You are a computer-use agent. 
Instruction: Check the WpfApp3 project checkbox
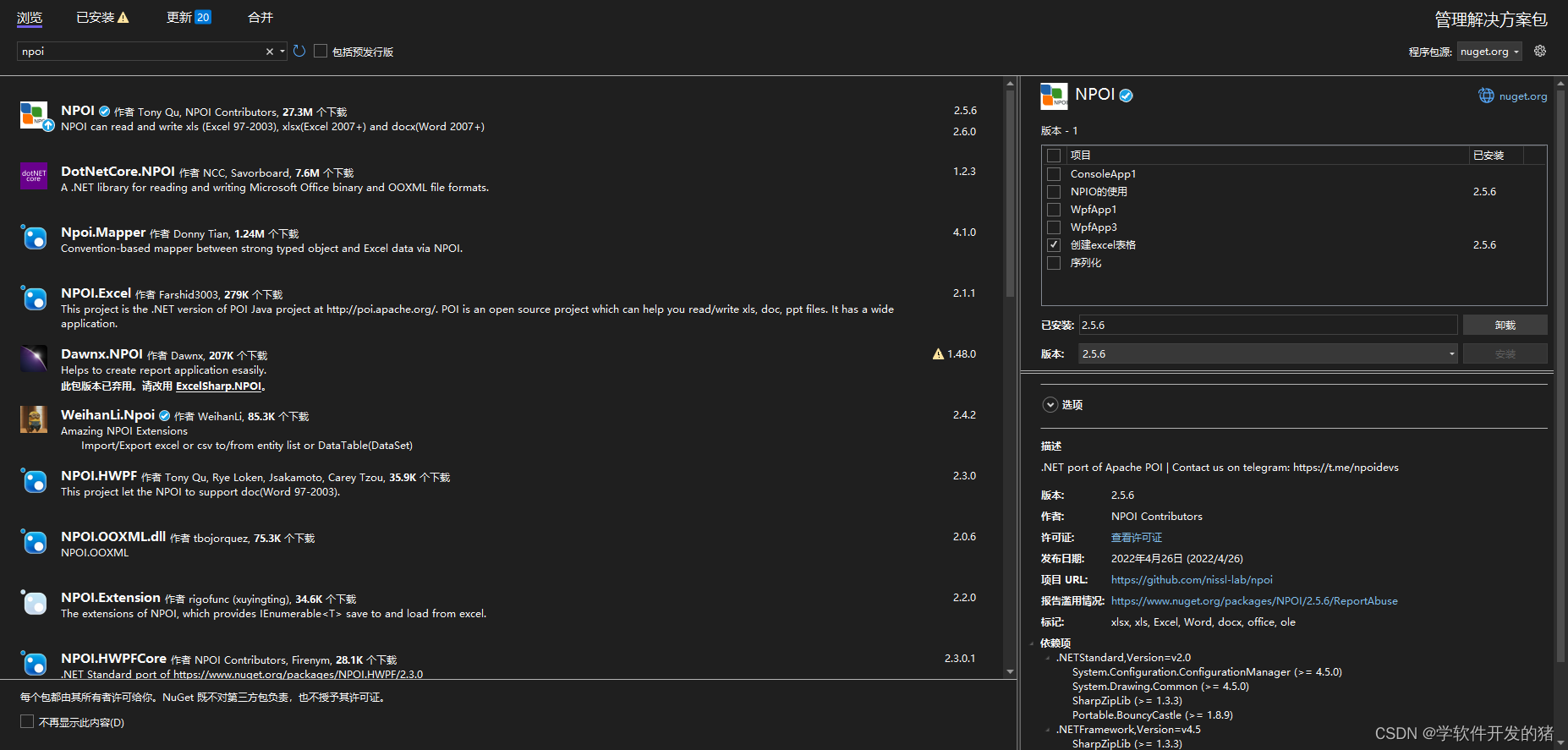click(1054, 227)
